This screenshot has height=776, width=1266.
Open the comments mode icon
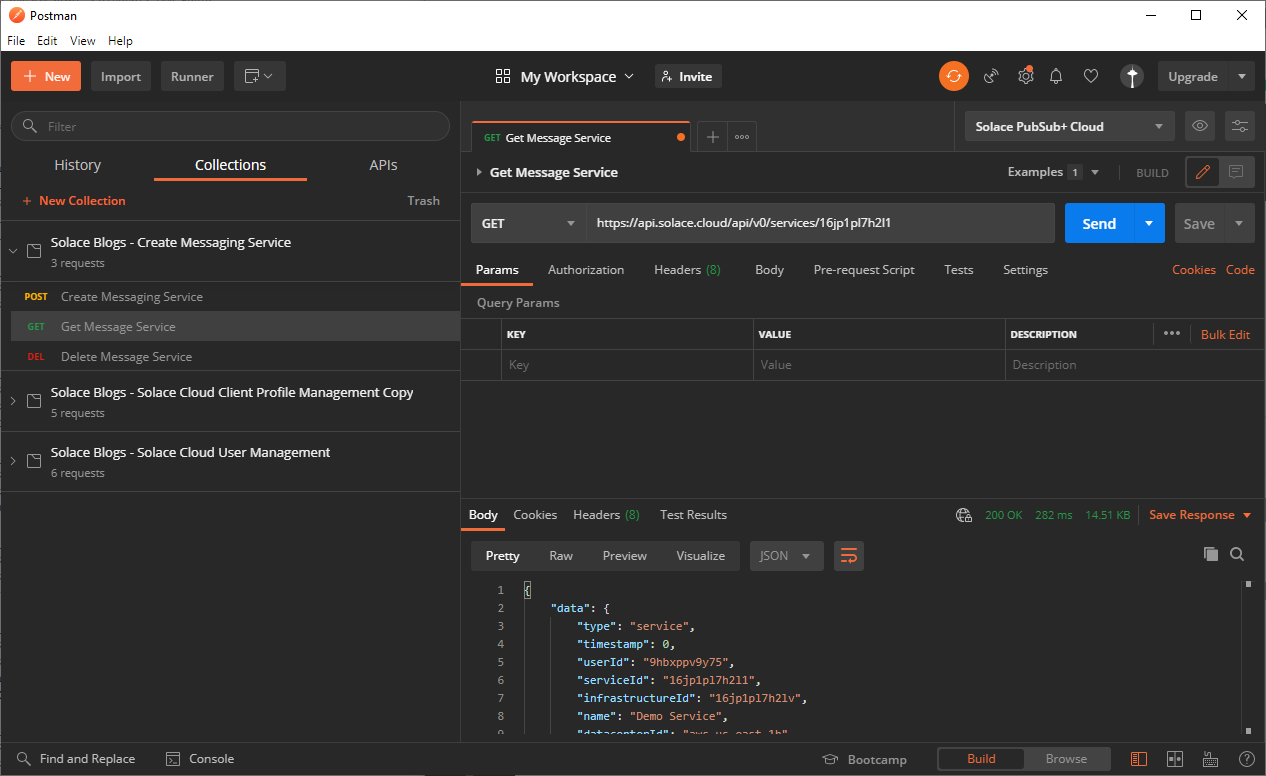point(1236,172)
